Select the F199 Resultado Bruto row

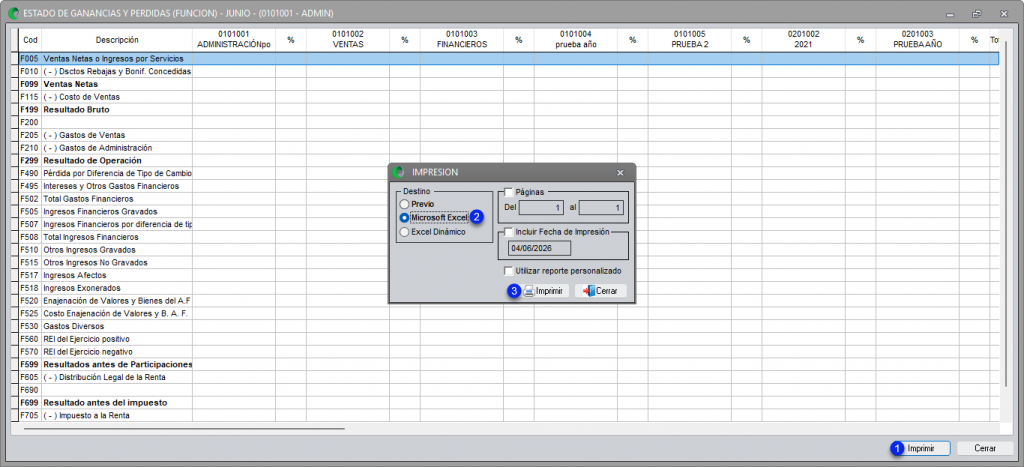pyautogui.click(x=509, y=110)
